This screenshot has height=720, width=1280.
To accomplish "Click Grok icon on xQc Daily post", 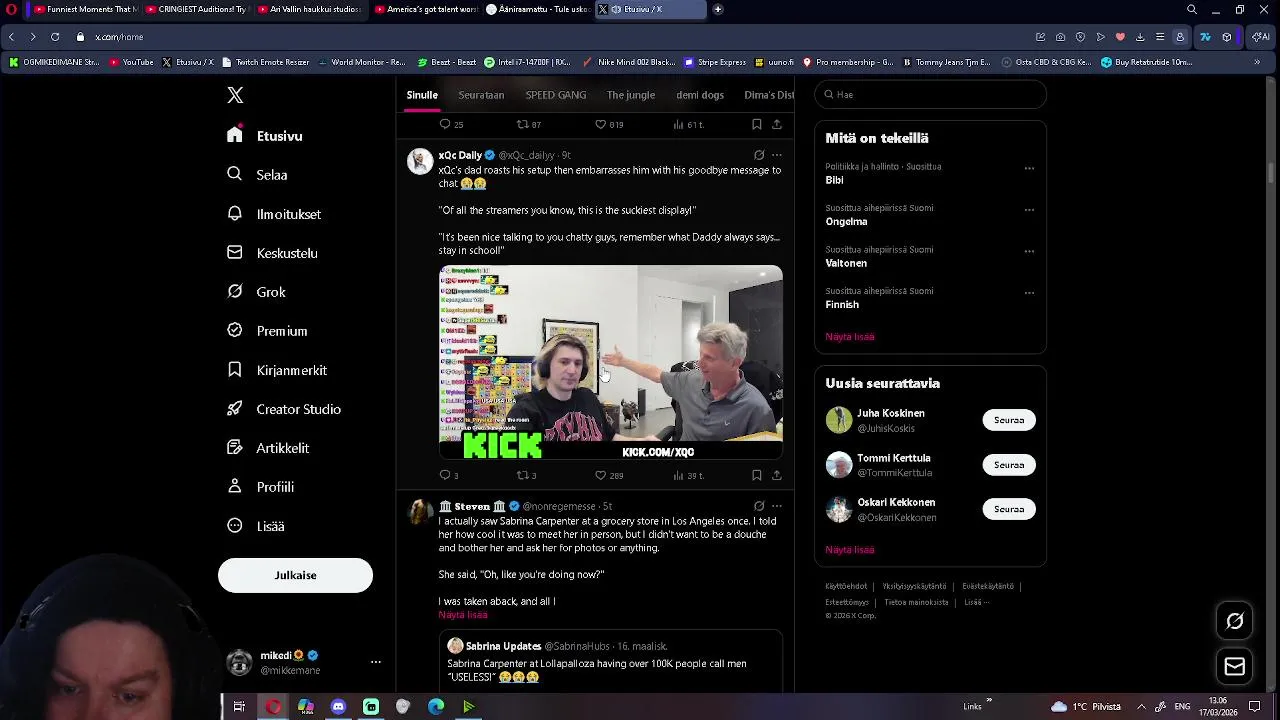I will [x=759, y=155].
